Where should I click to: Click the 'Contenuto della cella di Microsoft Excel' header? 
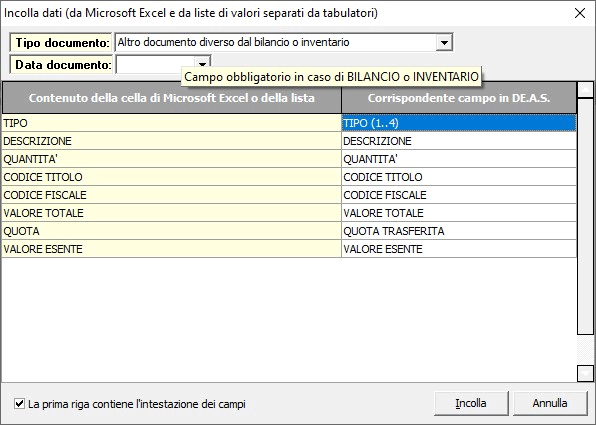(171, 98)
